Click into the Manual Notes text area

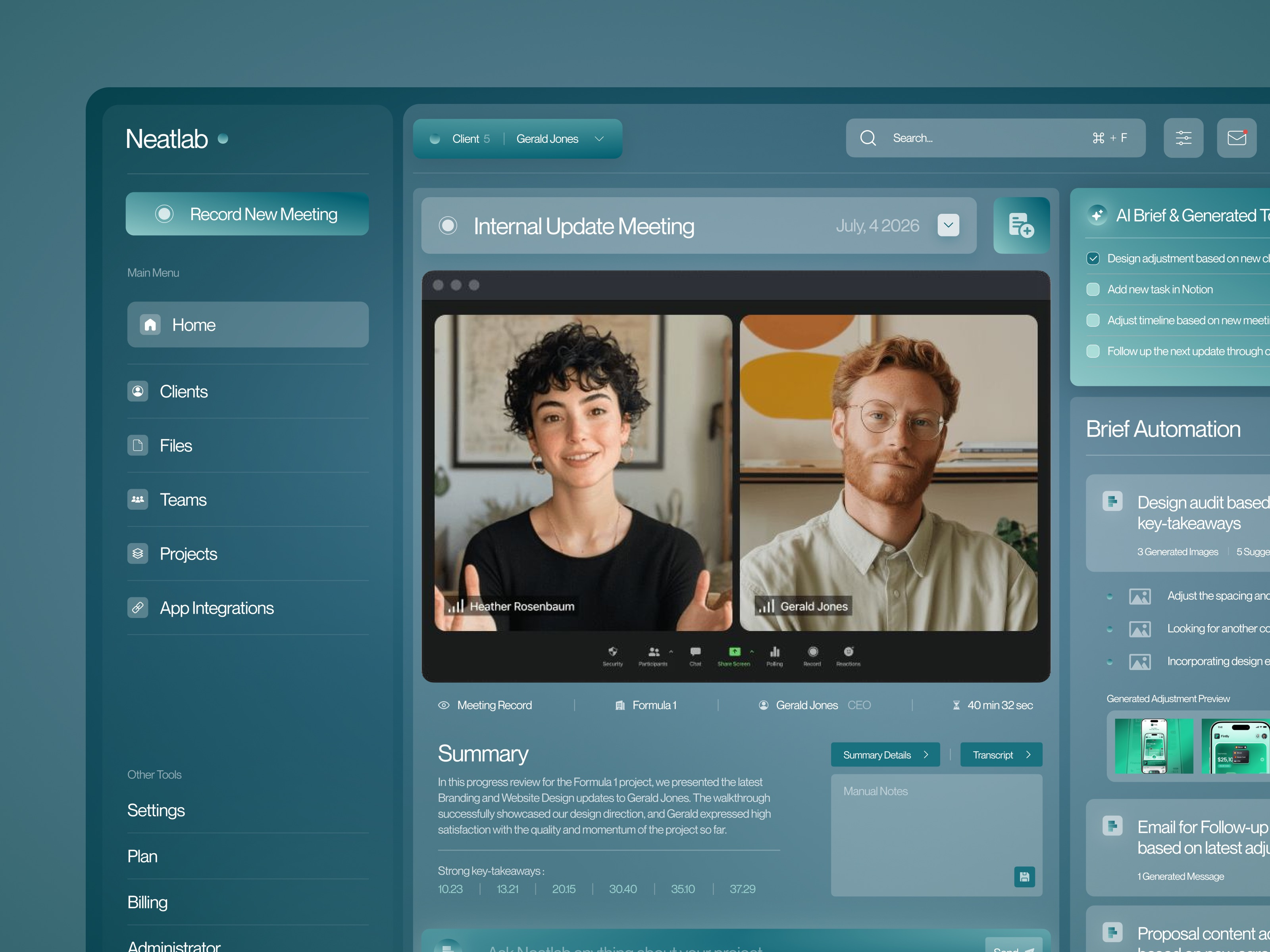[x=936, y=835]
